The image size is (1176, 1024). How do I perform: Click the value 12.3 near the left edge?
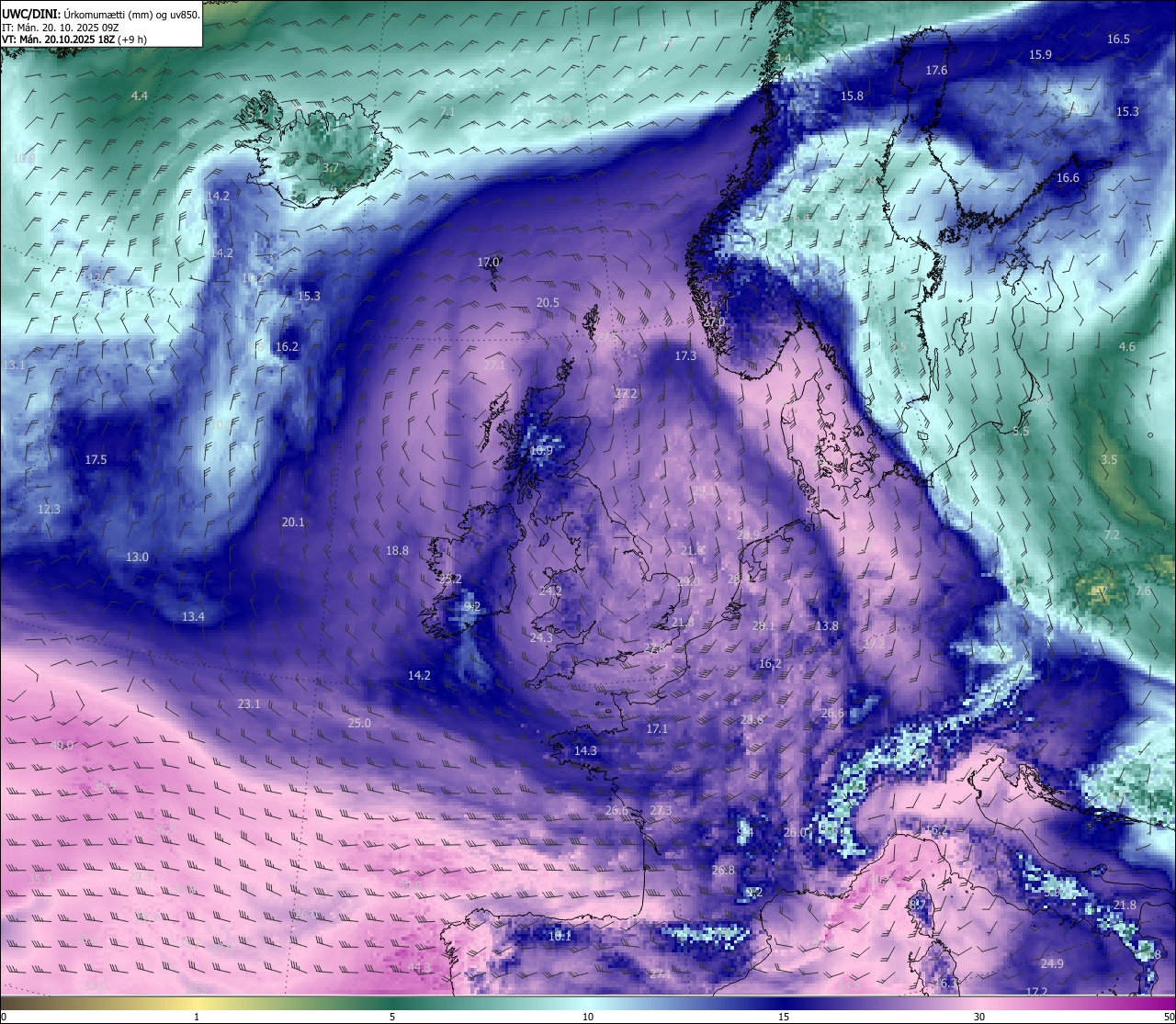(x=49, y=509)
